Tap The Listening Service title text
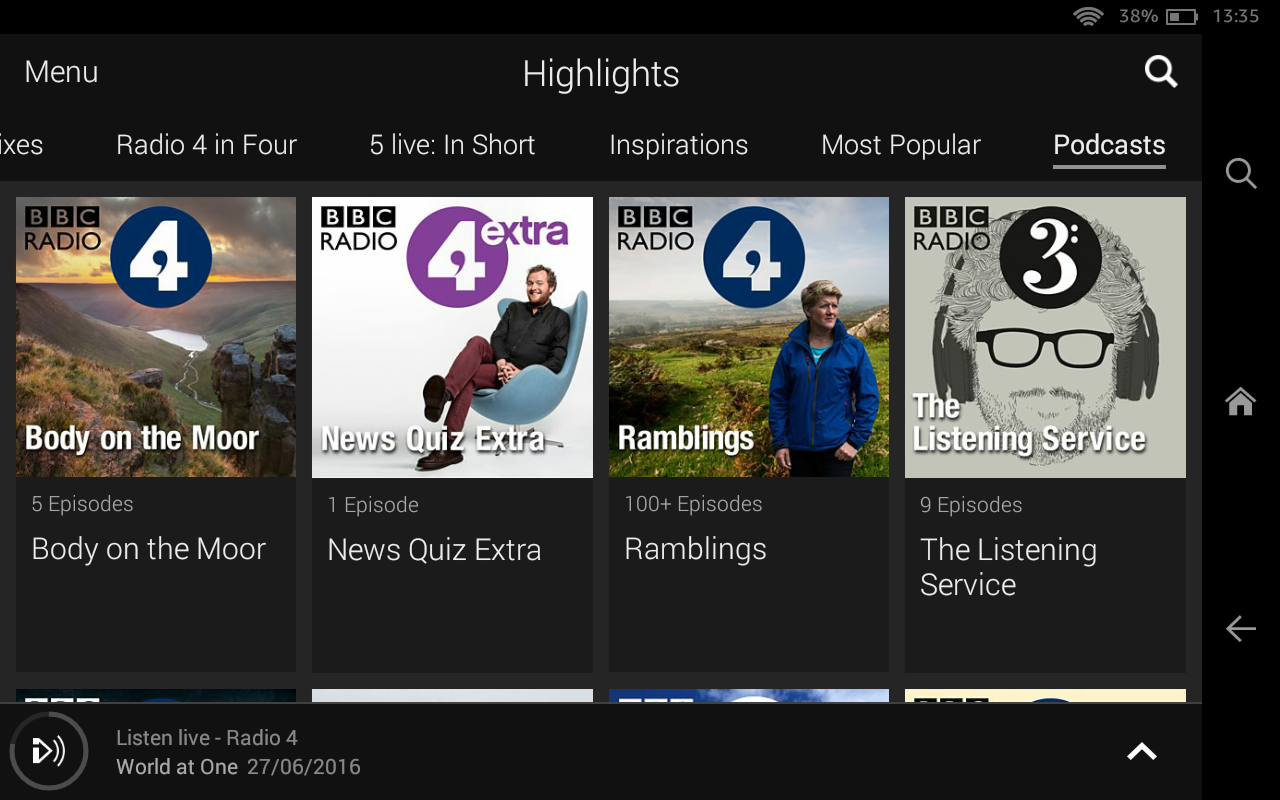 [1008, 567]
